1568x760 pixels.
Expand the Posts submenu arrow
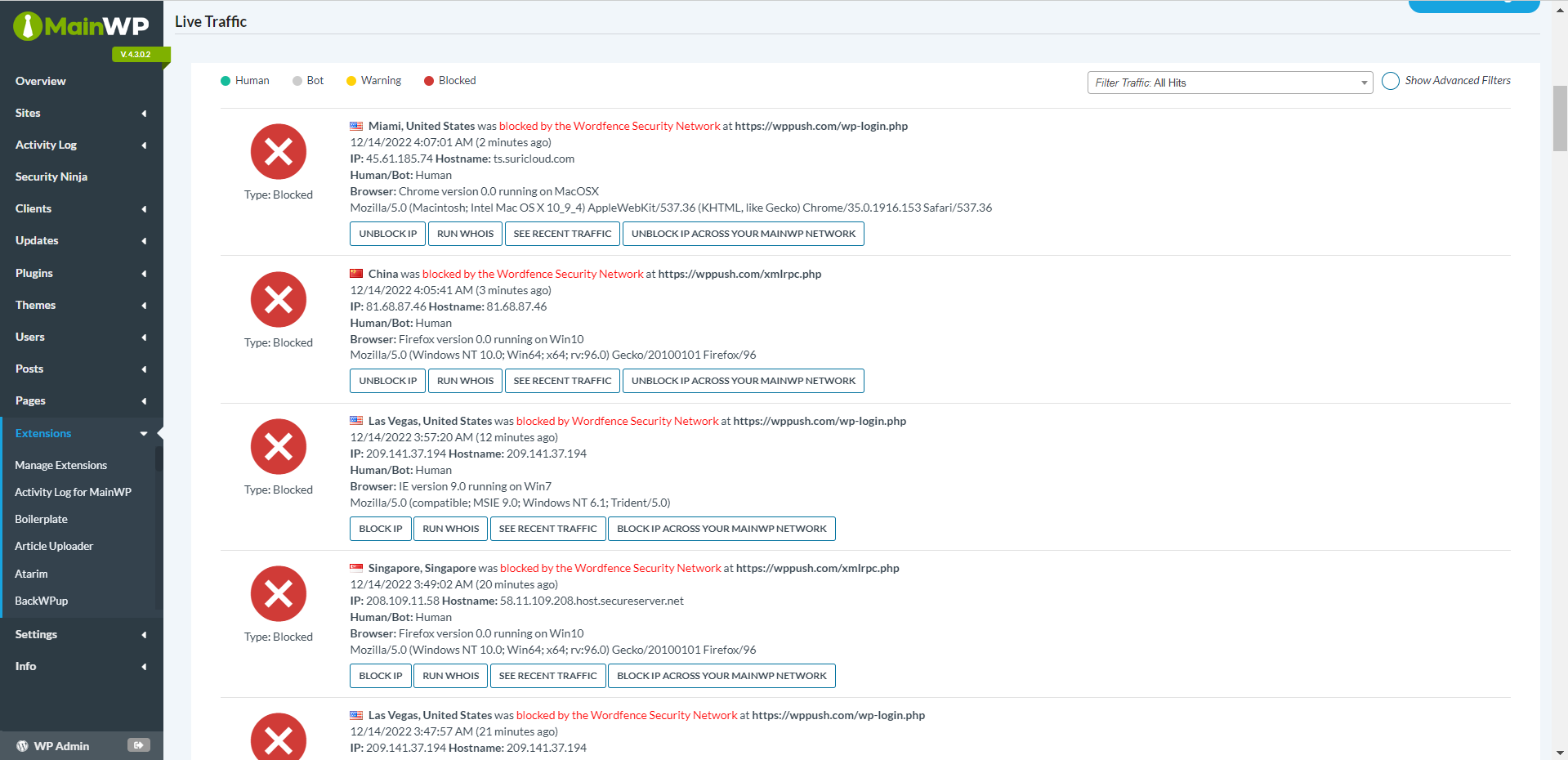(144, 369)
